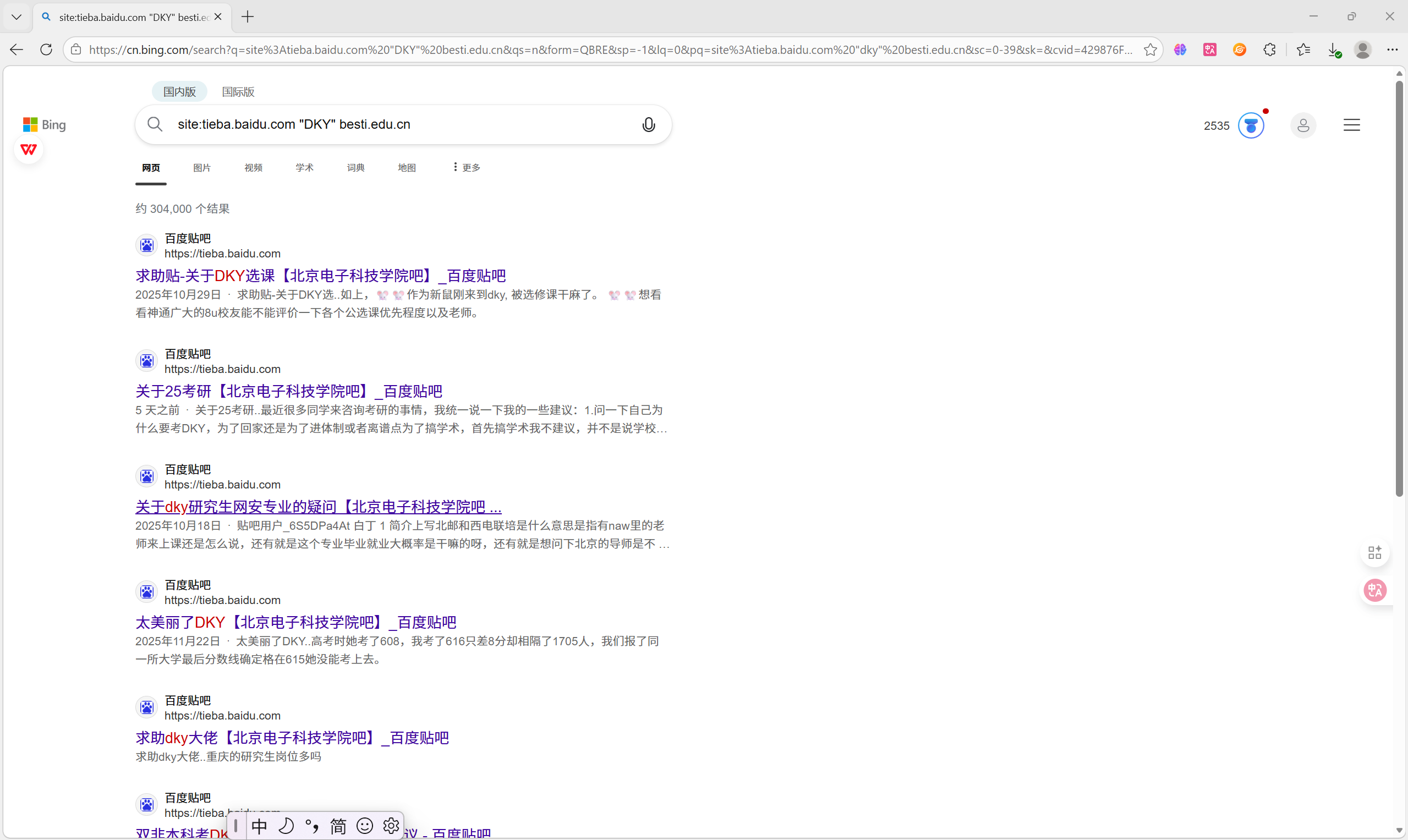Image resolution: width=1408 pixels, height=840 pixels.
Task: Click the scrollbar up arrow
Action: click(1400, 73)
